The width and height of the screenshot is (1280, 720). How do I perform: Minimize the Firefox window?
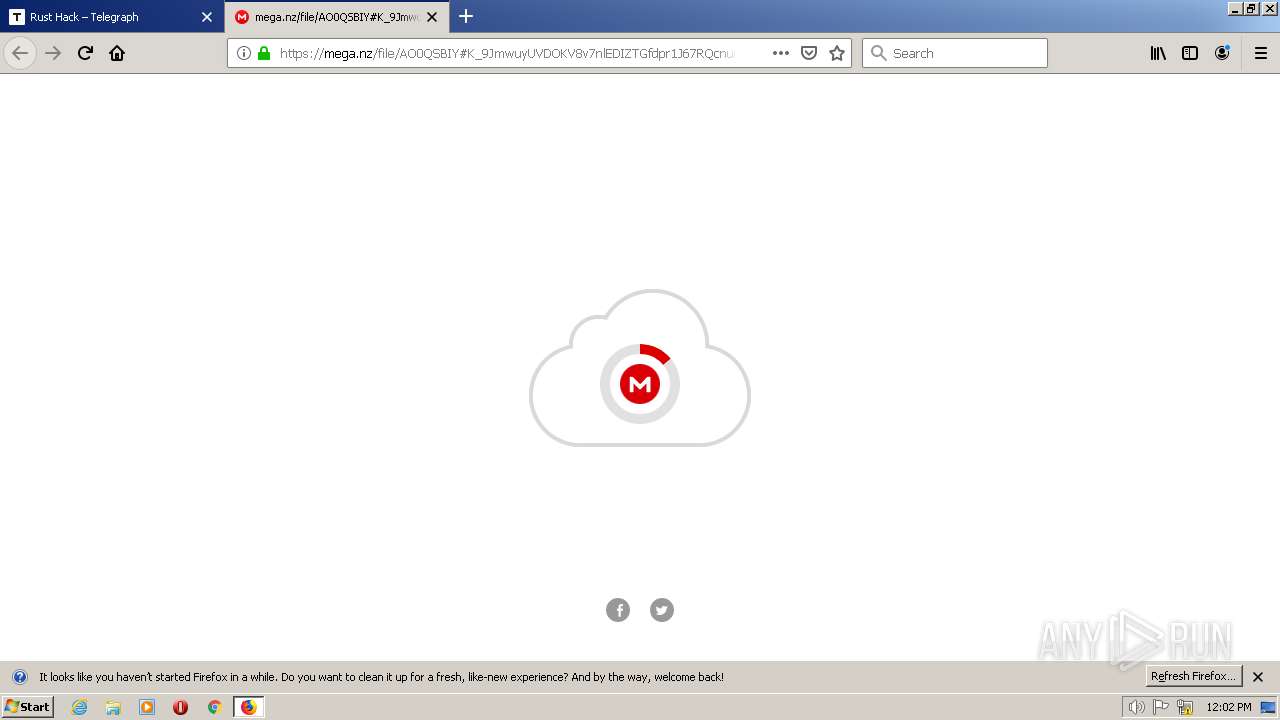coord(1235,8)
